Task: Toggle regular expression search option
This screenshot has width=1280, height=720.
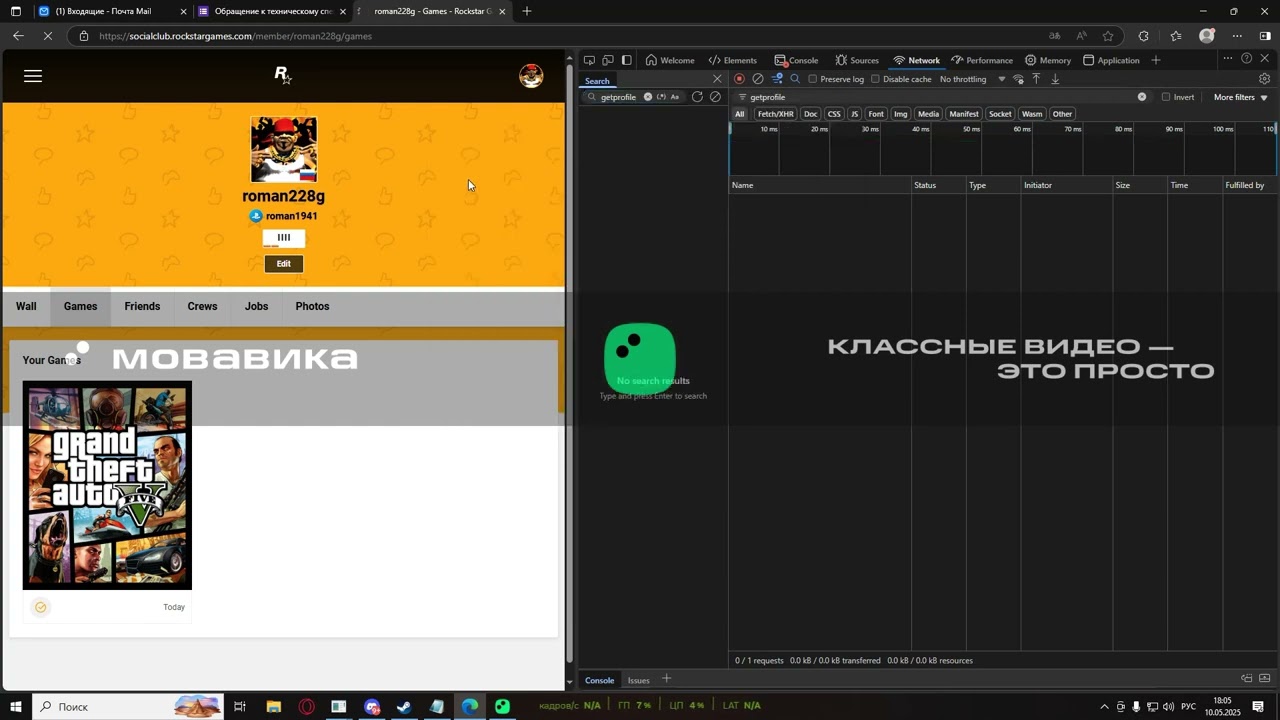Action: [x=661, y=97]
